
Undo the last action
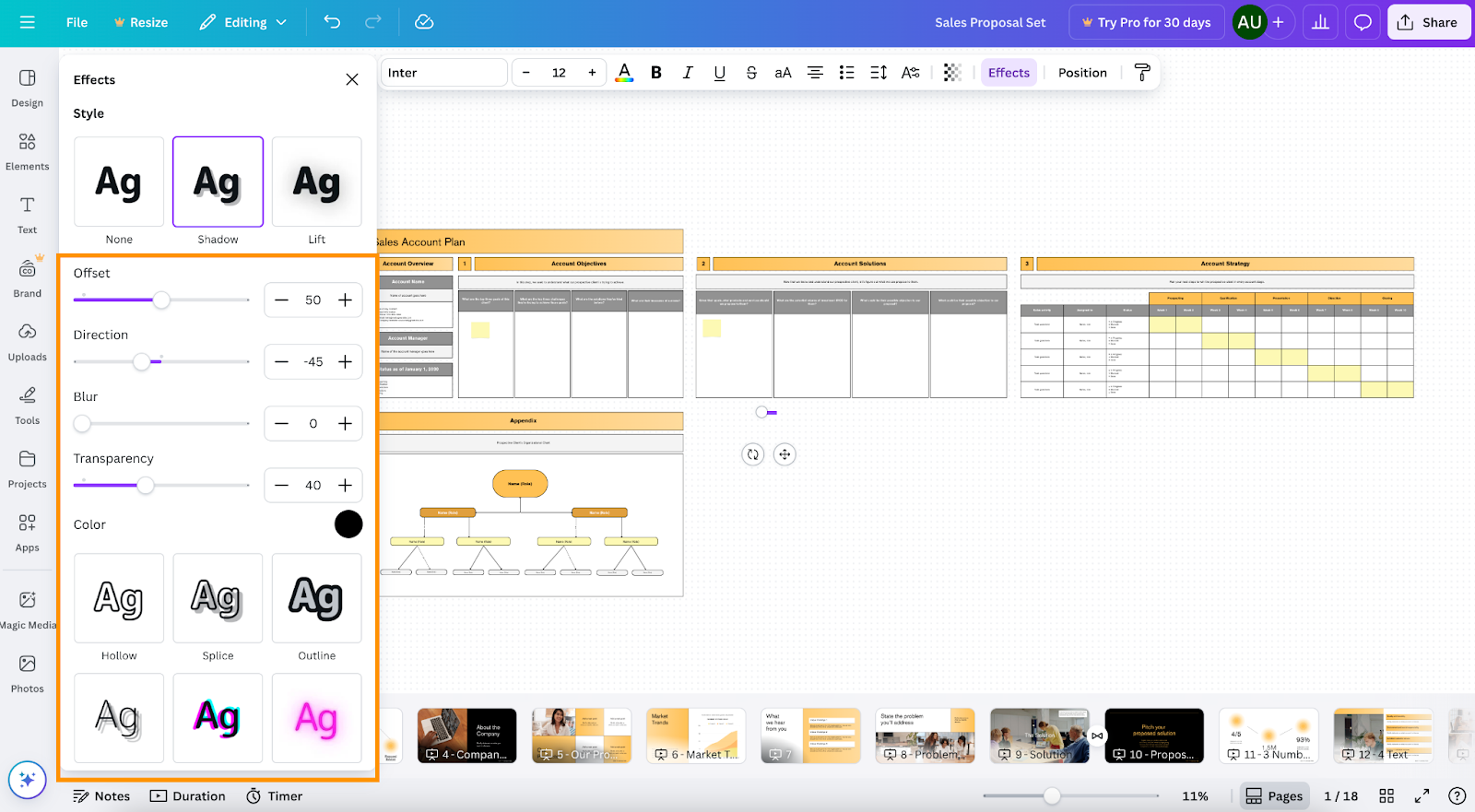[332, 22]
